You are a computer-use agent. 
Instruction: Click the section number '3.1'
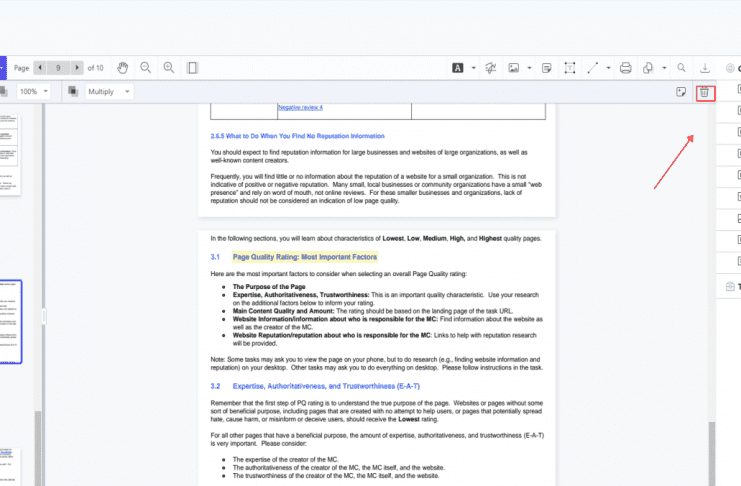(215, 257)
